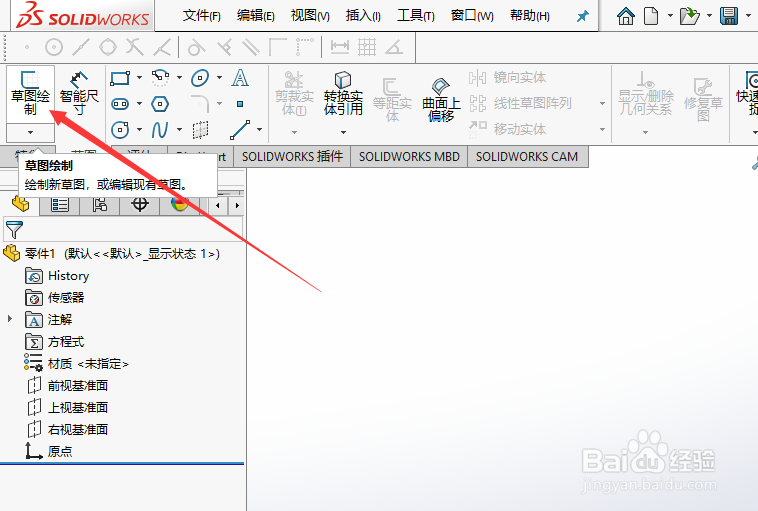Click the filter funnel icon

[14, 230]
